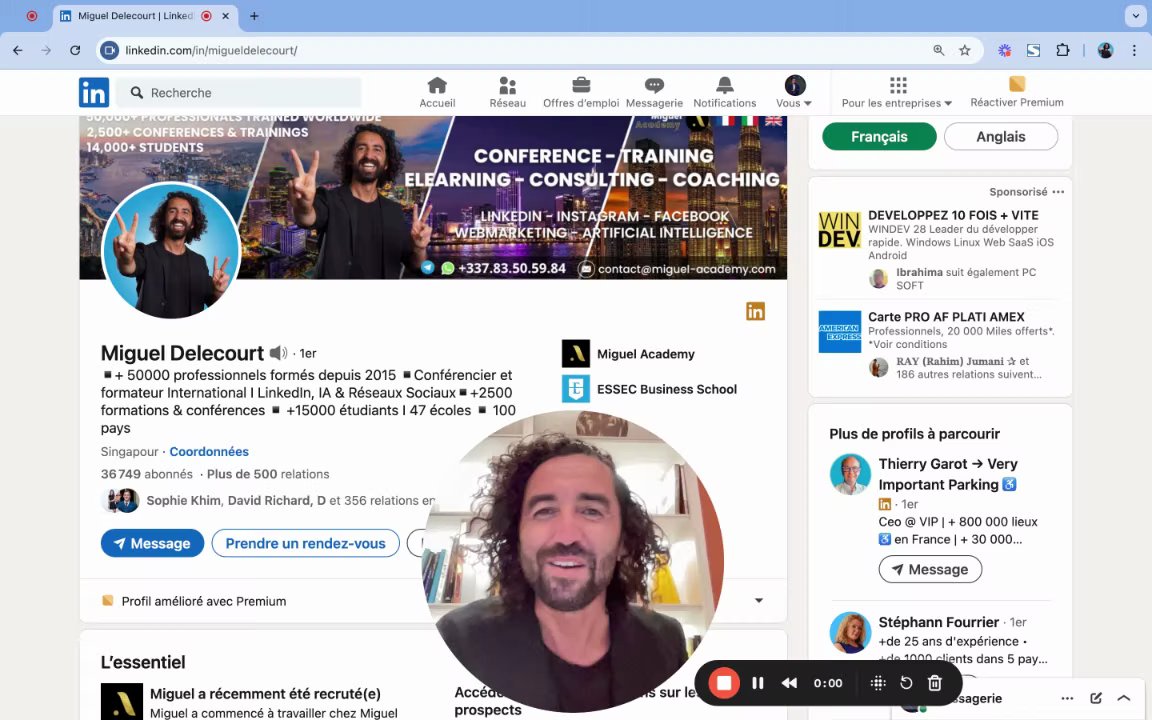Expand Pour les entreprises menu

point(897,93)
